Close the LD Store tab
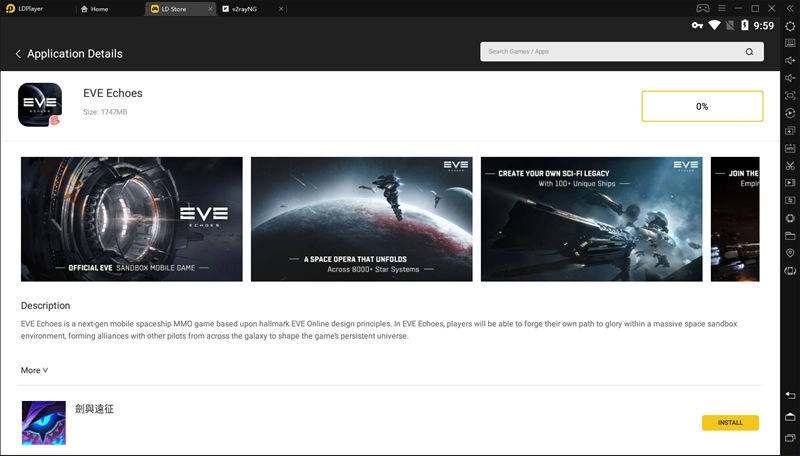The width and height of the screenshot is (800, 456). click(x=208, y=9)
